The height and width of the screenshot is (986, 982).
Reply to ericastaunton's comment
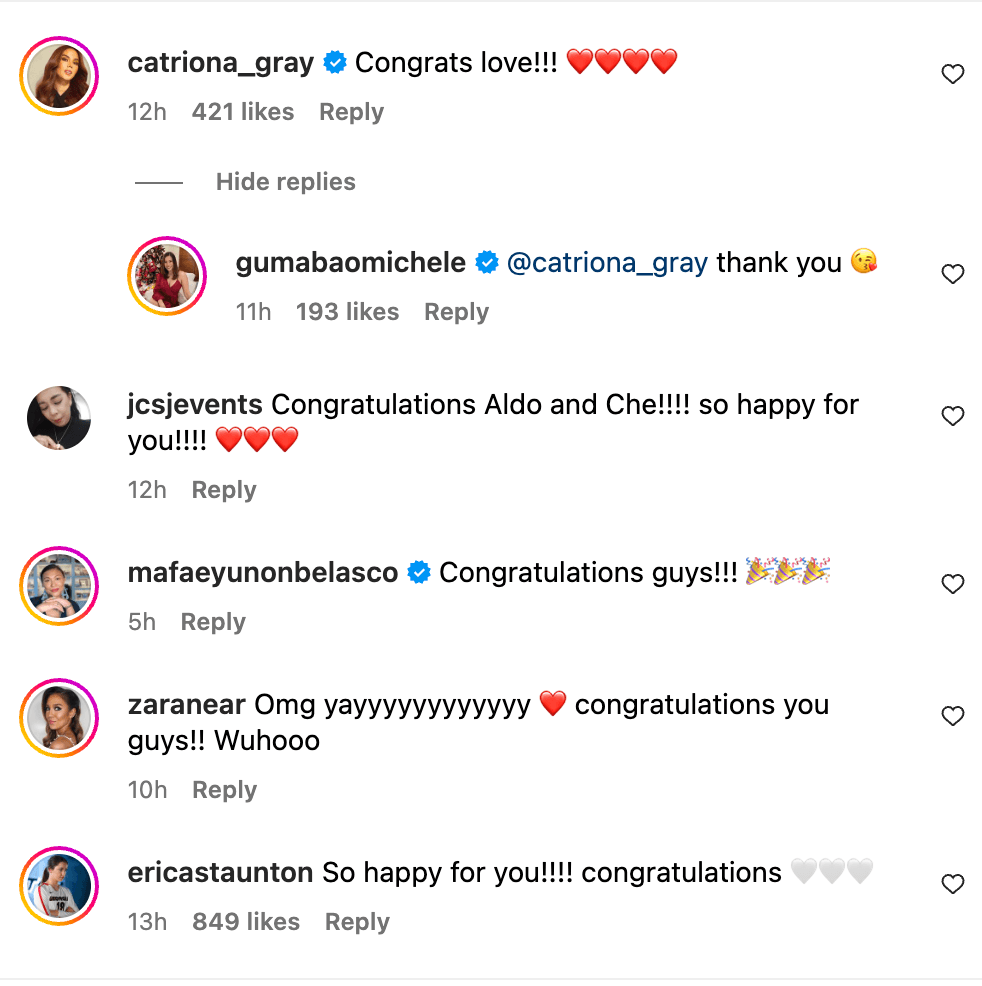[x=357, y=922]
